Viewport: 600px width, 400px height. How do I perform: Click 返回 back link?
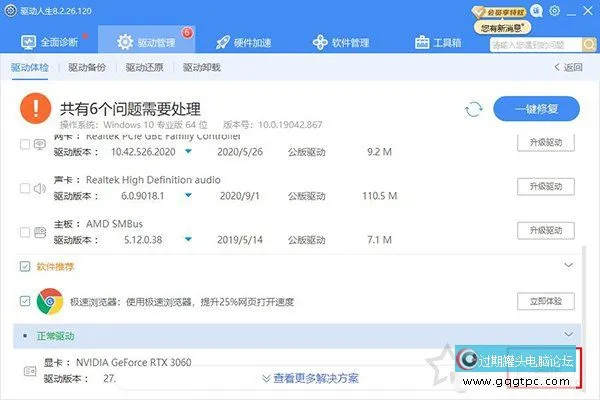pos(569,67)
